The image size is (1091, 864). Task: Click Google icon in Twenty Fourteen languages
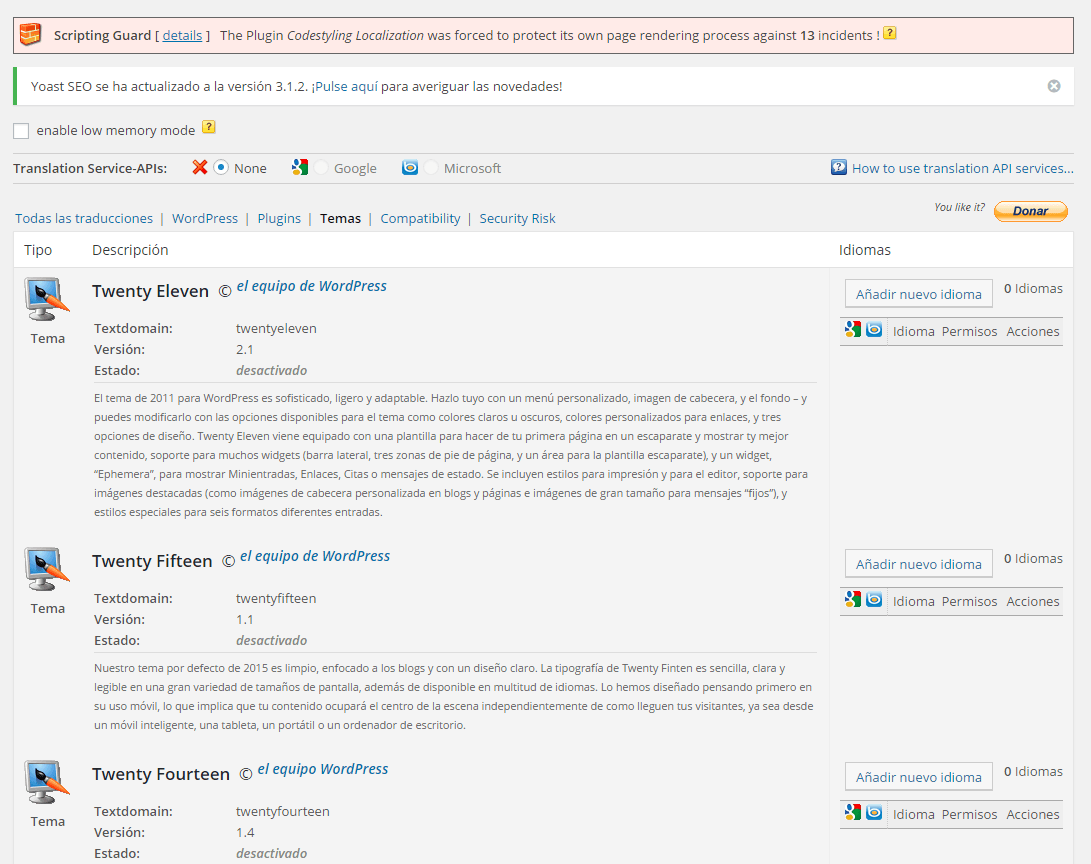point(853,812)
